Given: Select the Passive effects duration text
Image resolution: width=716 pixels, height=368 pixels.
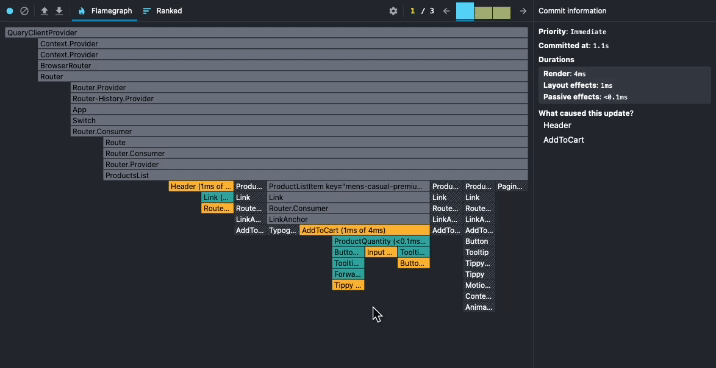Looking at the screenshot, I should pyautogui.click(x=585, y=96).
